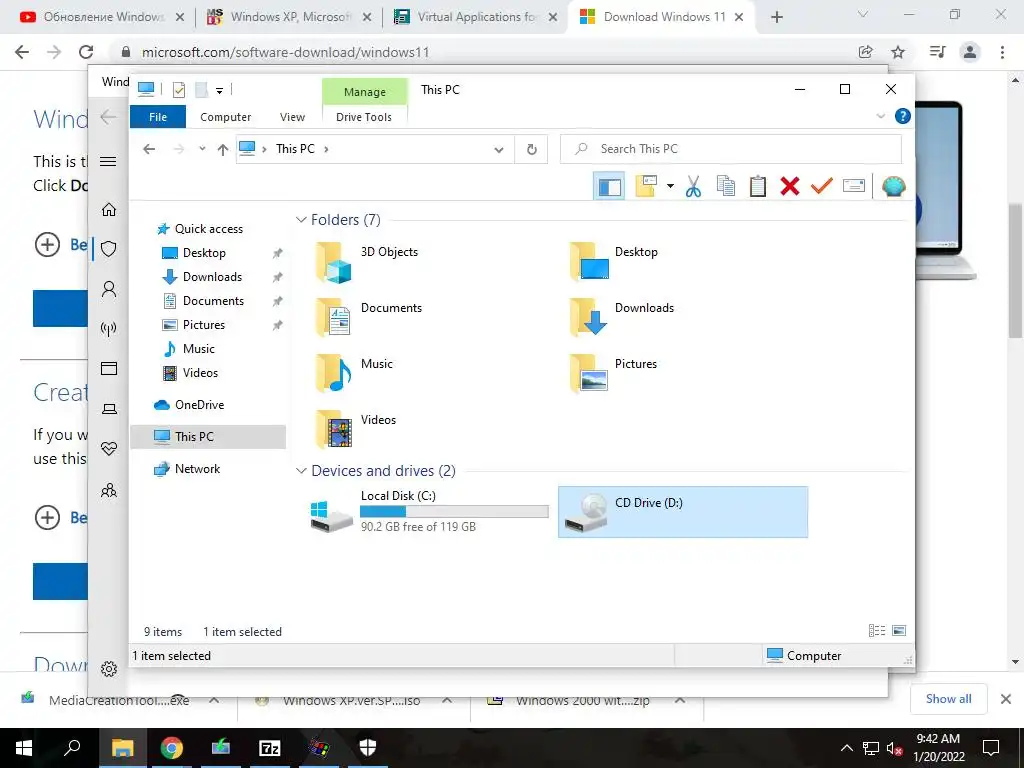The width and height of the screenshot is (1024, 768).
Task: Select Documents in navigation pane
Action: click(x=213, y=300)
